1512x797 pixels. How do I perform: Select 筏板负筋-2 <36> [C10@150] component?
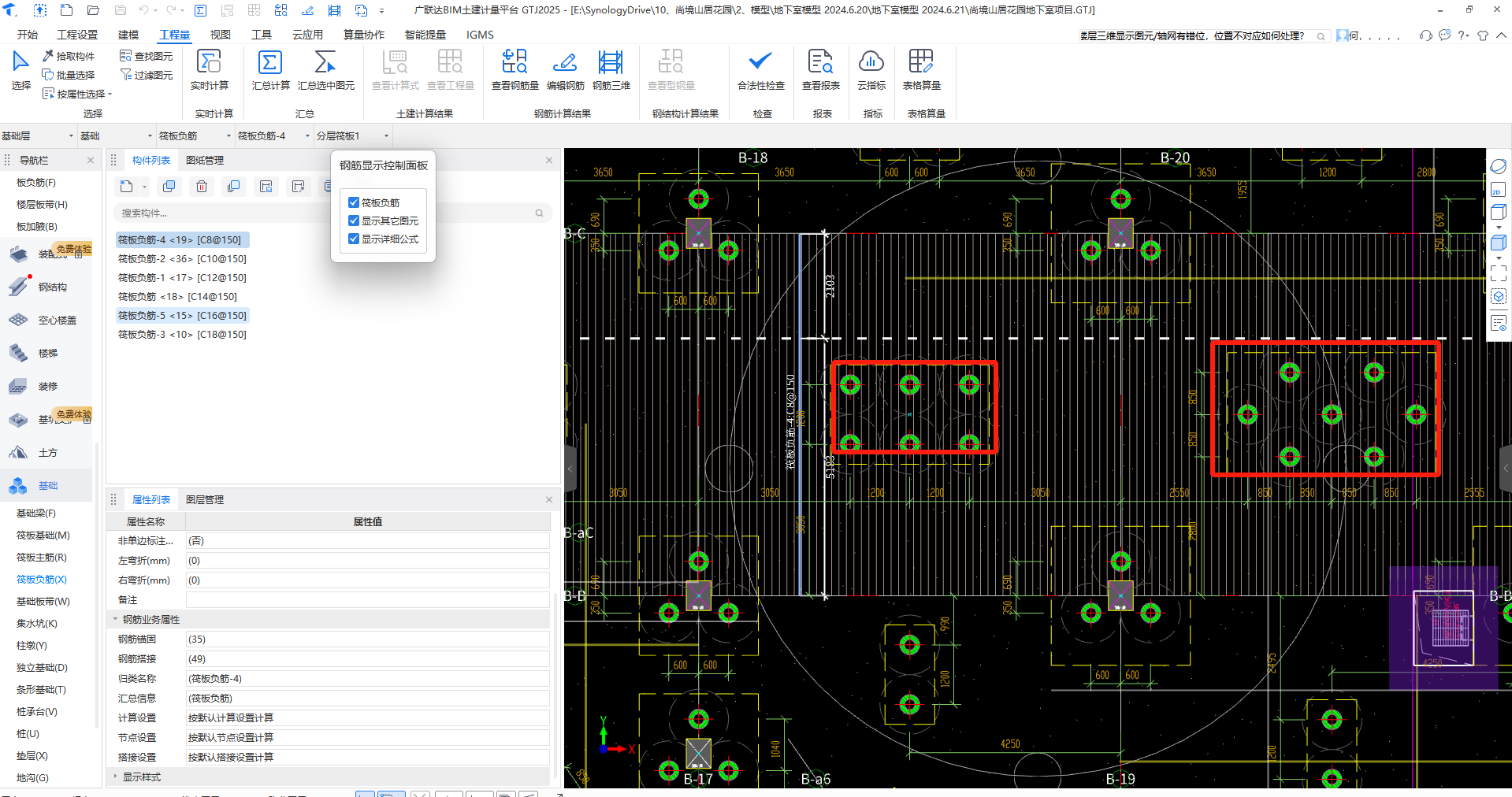pos(182,258)
